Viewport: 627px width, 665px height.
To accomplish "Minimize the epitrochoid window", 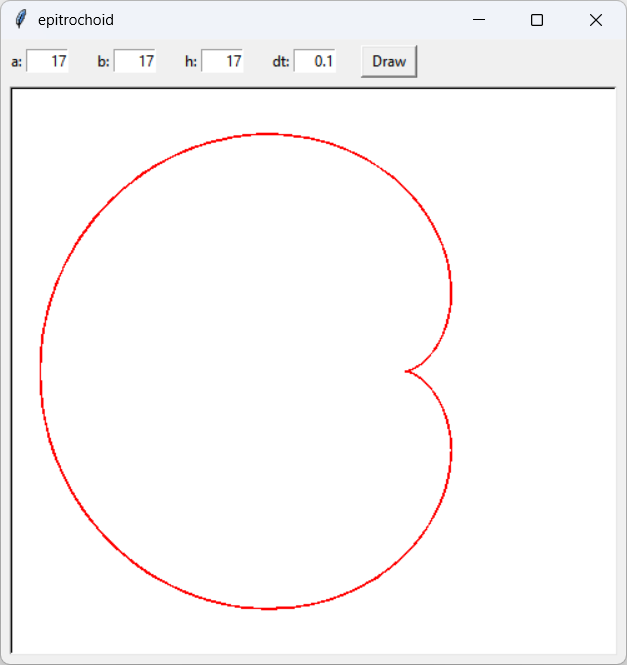I will point(479,20).
